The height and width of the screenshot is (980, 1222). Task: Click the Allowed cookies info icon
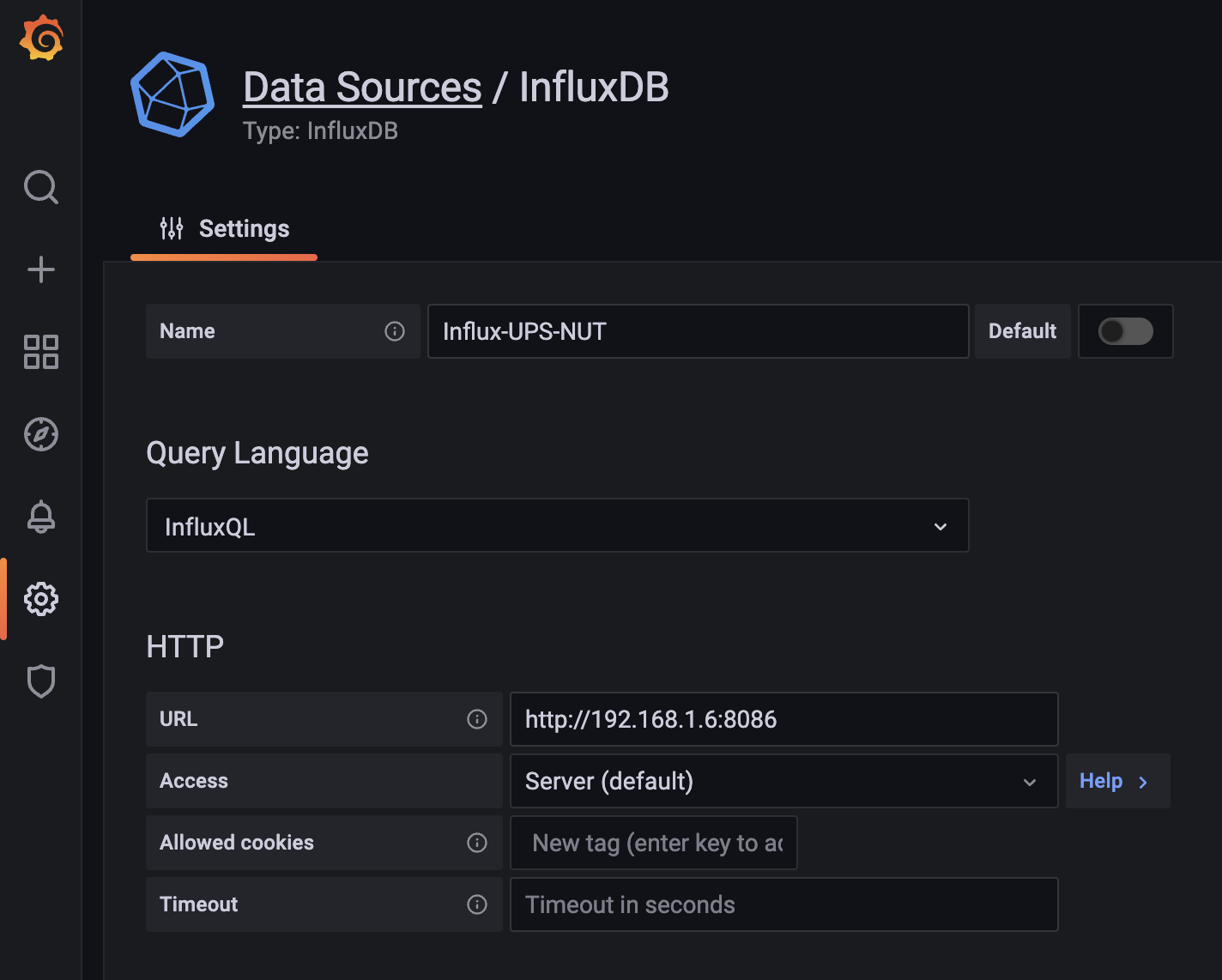coord(477,843)
